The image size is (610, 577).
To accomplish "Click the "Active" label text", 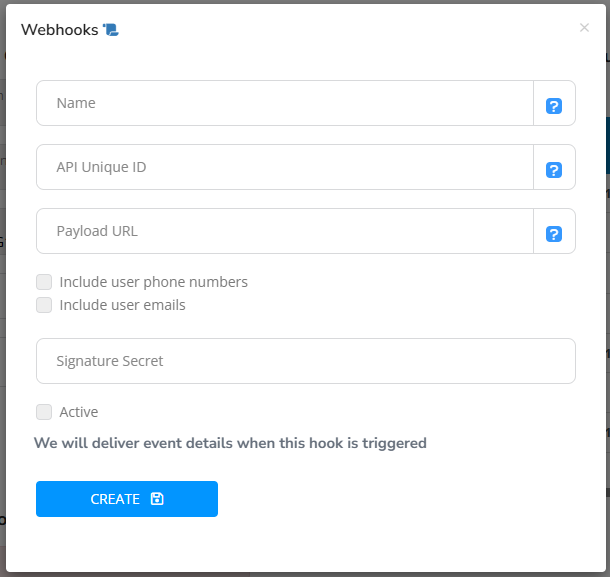I will tap(79, 412).
